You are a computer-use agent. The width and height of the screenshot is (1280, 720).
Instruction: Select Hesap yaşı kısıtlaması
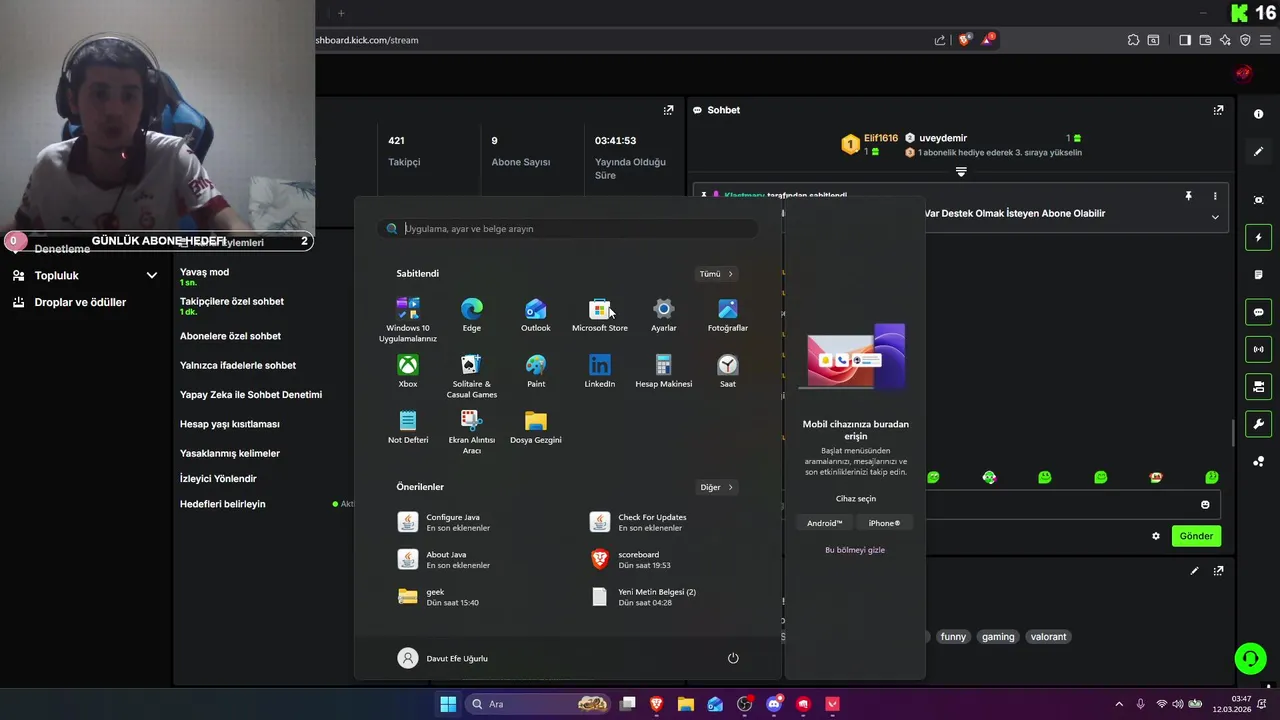coord(230,424)
